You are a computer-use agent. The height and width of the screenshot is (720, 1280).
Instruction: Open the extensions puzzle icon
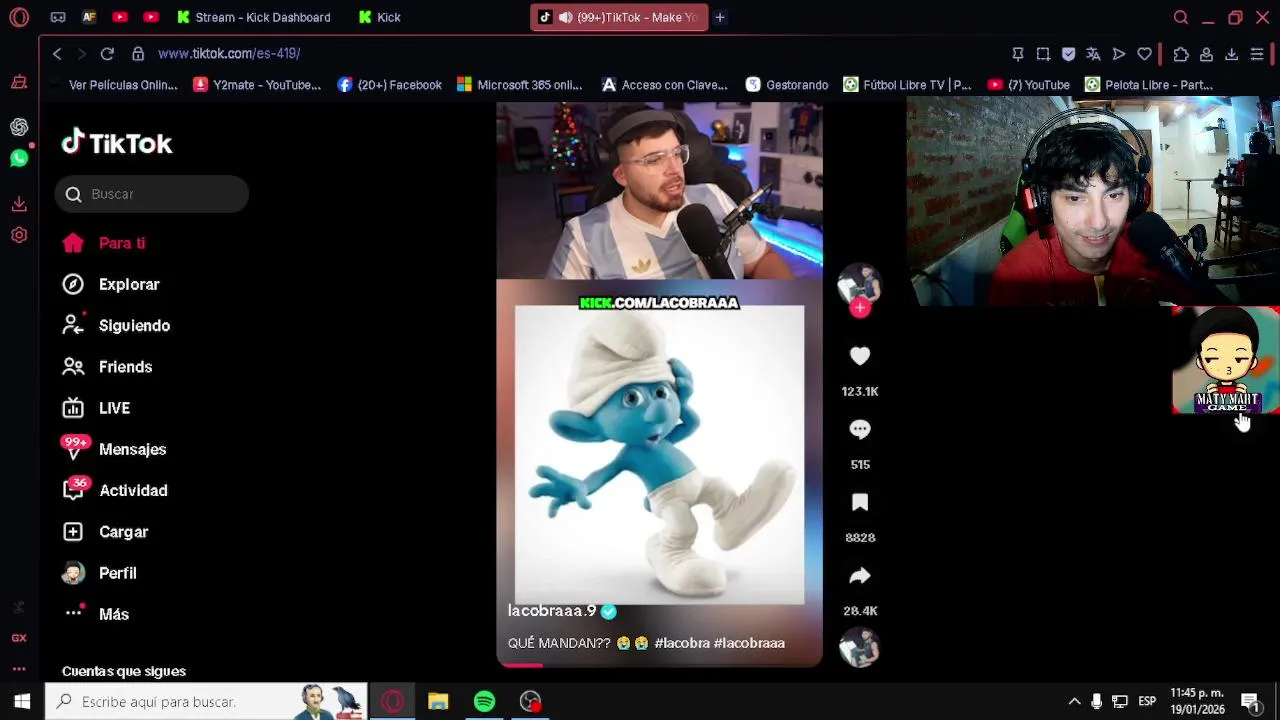[x=1181, y=54]
